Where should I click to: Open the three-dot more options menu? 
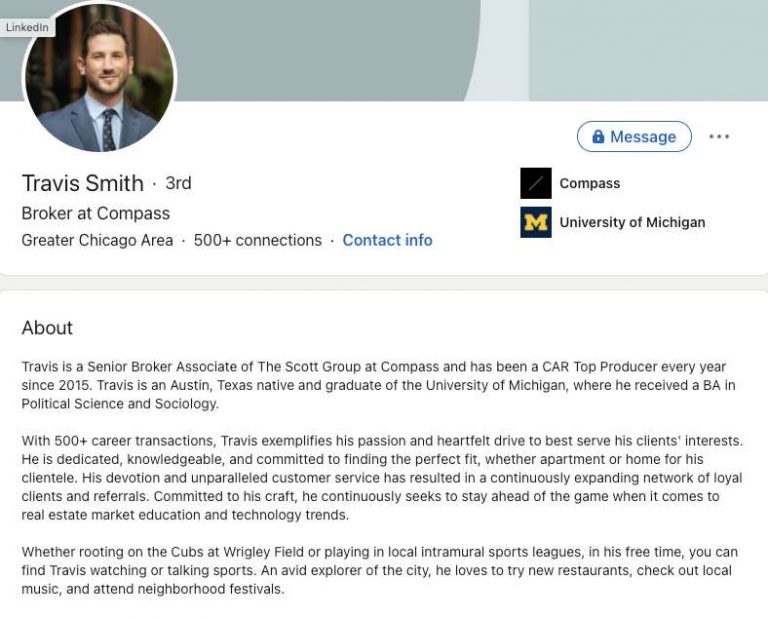pyautogui.click(x=719, y=137)
